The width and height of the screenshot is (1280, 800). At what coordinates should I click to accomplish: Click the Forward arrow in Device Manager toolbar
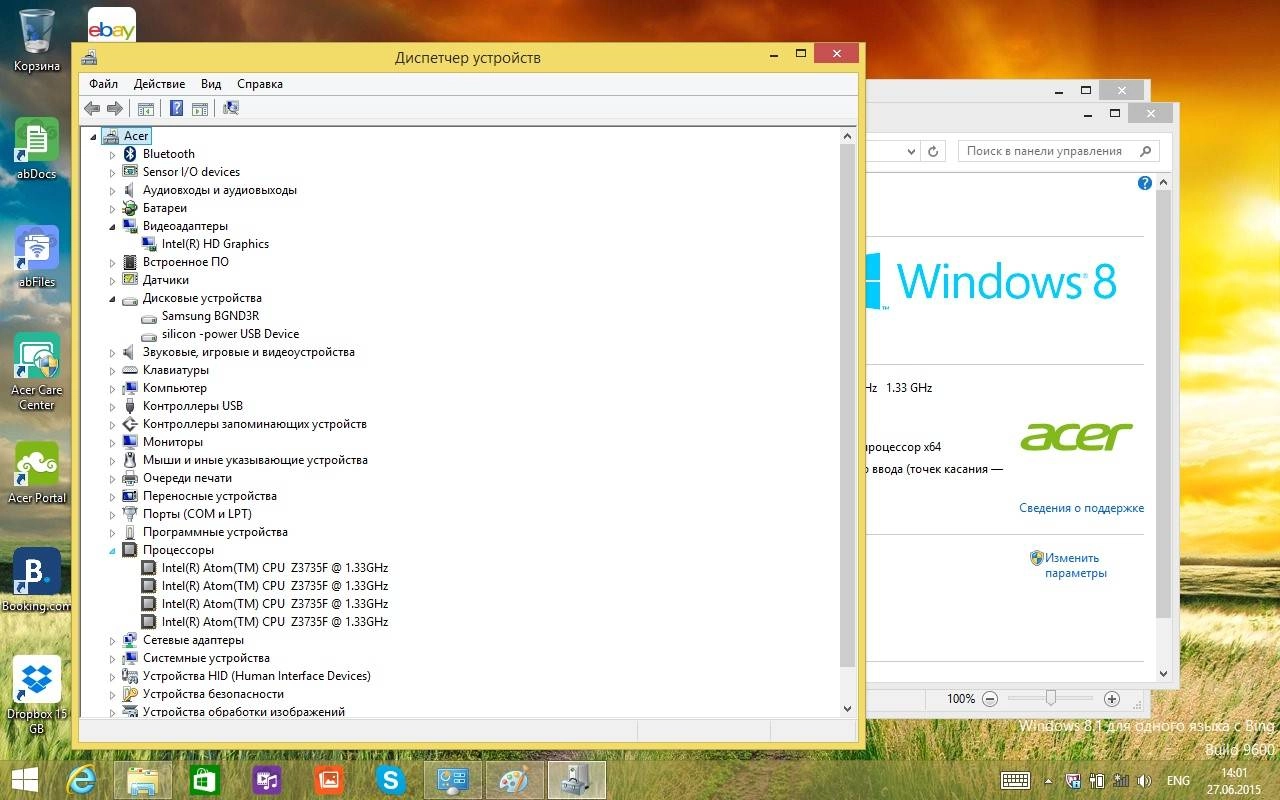point(114,108)
